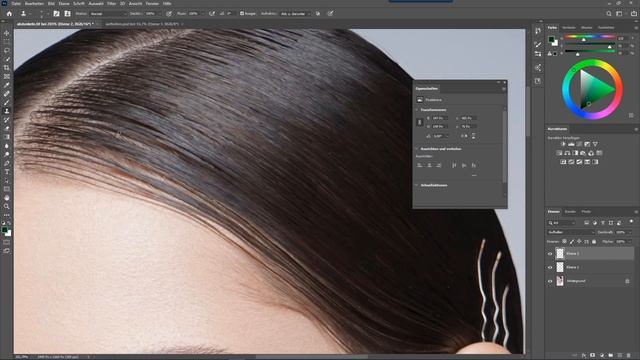Select the Move tool
Image resolution: width=640 pixels, height=360 pixels.
point(7,33)
